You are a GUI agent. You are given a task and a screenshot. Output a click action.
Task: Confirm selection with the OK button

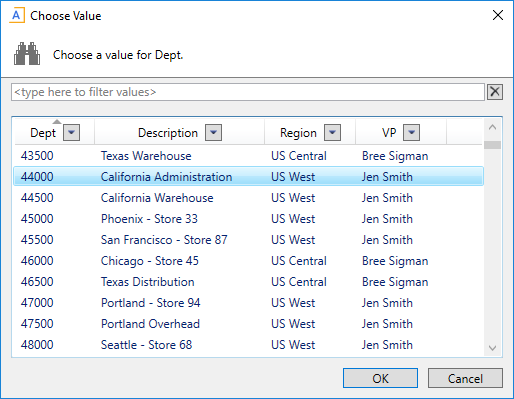tap(380, 378)
